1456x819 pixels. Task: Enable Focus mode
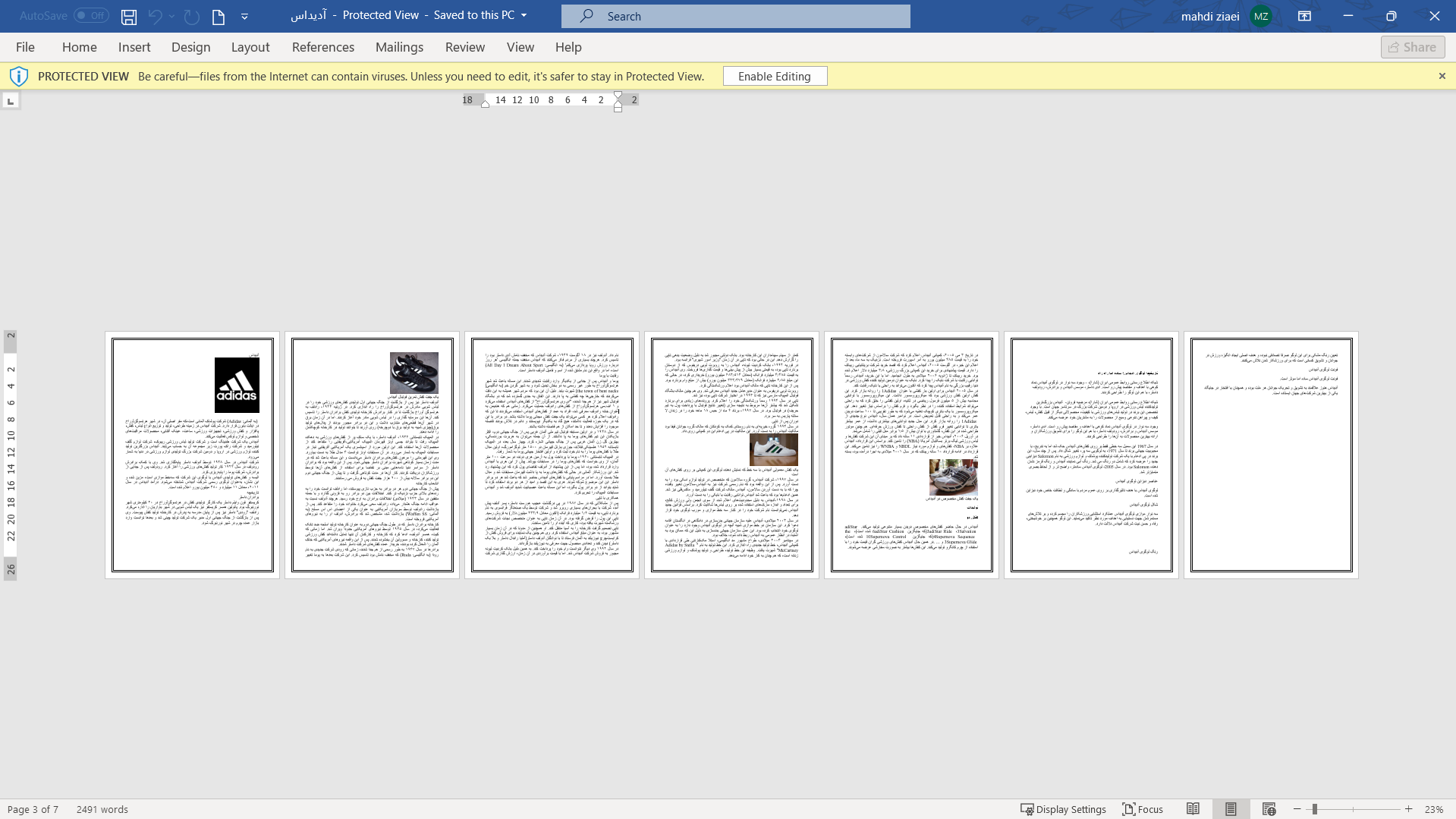(1143, 809)
